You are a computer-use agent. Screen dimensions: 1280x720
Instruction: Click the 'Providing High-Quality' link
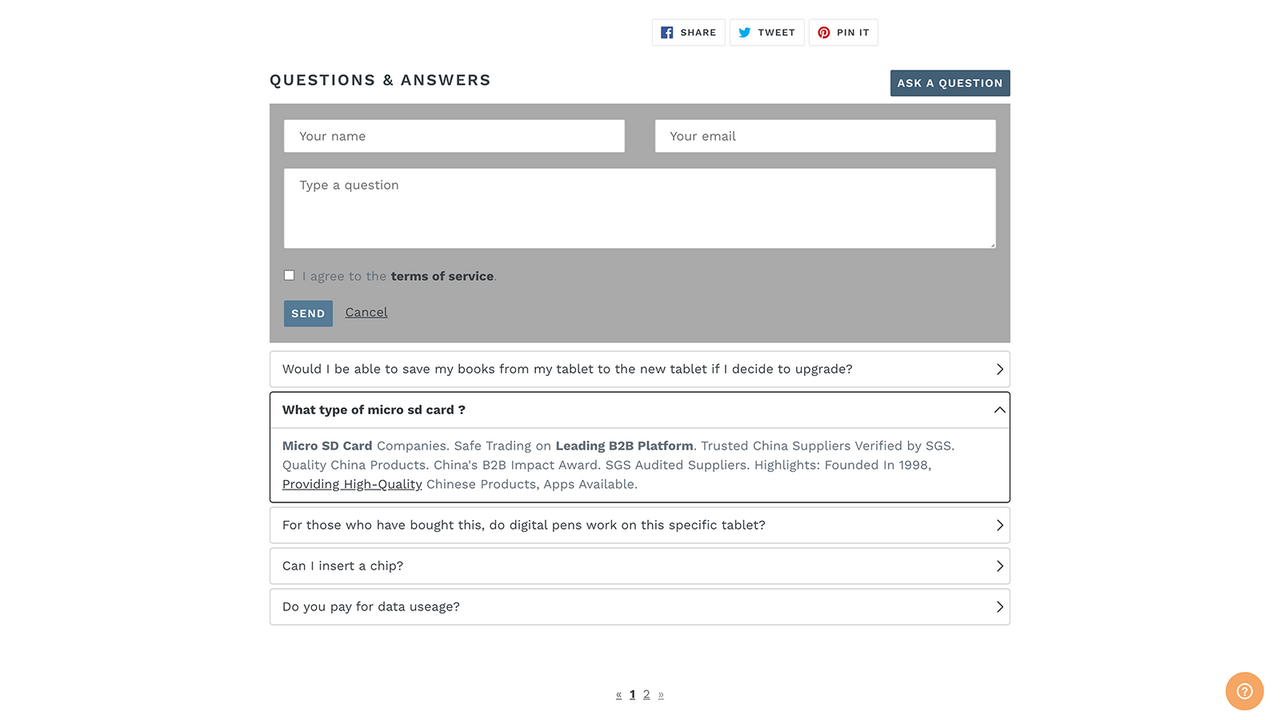pos(351,483)
